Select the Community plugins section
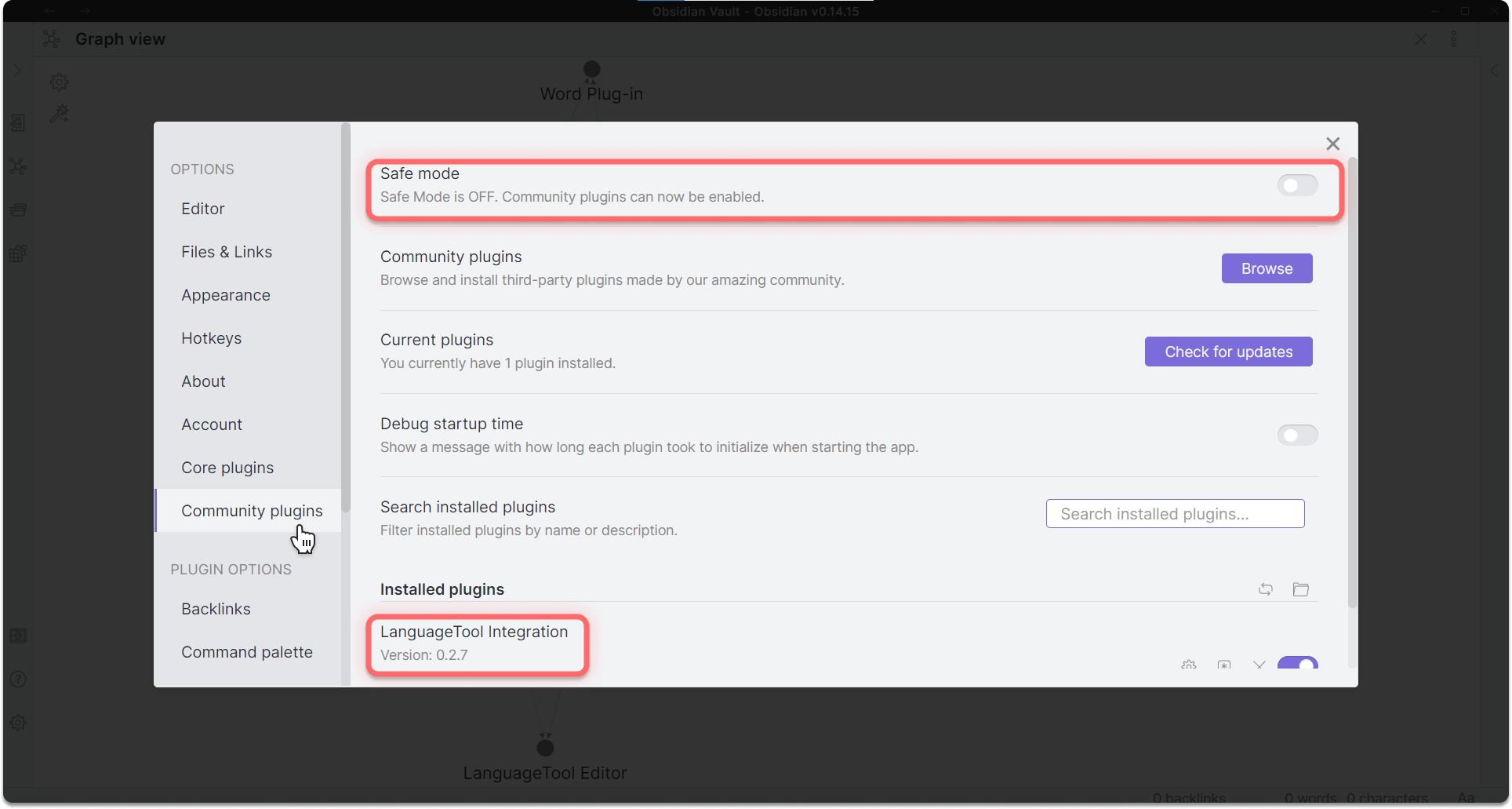The image size is (1512, 809). pyautogui.click(x=248, y=511)
